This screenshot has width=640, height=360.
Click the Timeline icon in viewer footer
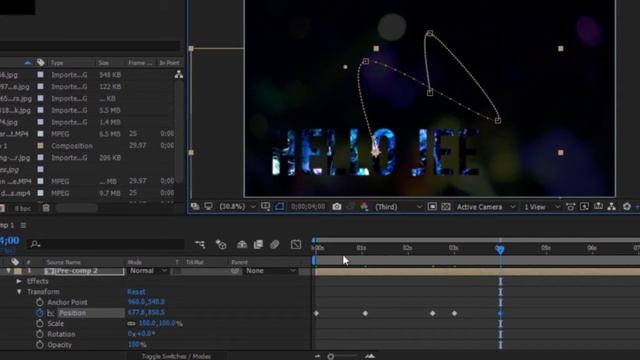click(598, 207)
